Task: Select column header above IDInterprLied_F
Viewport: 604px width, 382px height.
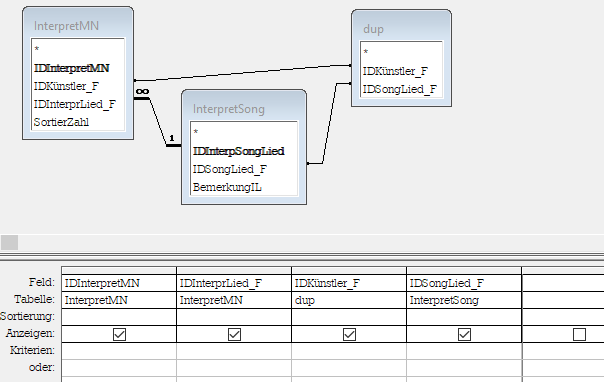Action: tap(234, 270)
